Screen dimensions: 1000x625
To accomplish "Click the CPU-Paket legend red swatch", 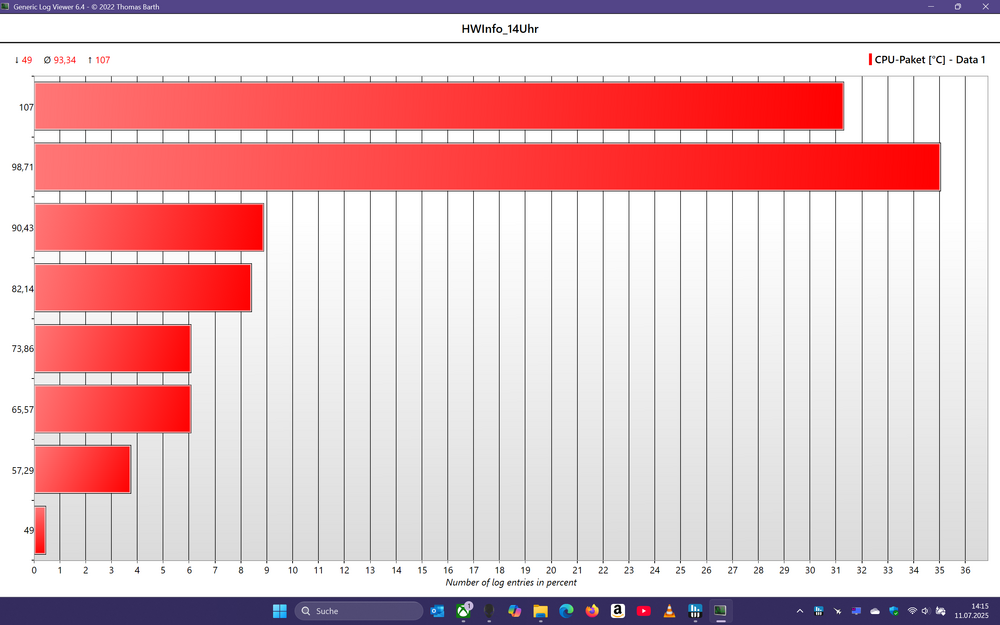I will [x=871, y=60].
